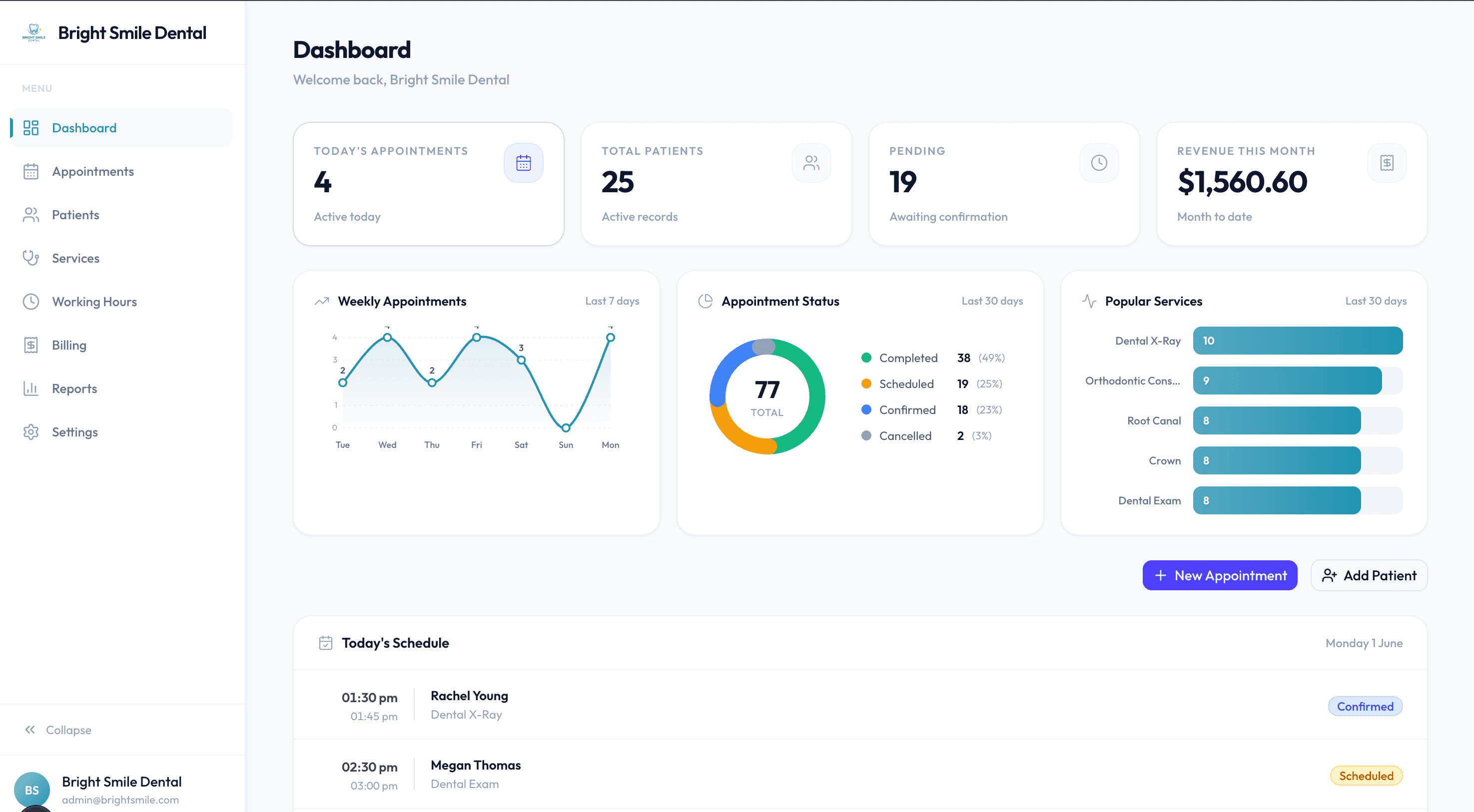Click the Monday 1 June date label
The height and width of the screenshot is (812, 1474).
(x=1364, y=643)
